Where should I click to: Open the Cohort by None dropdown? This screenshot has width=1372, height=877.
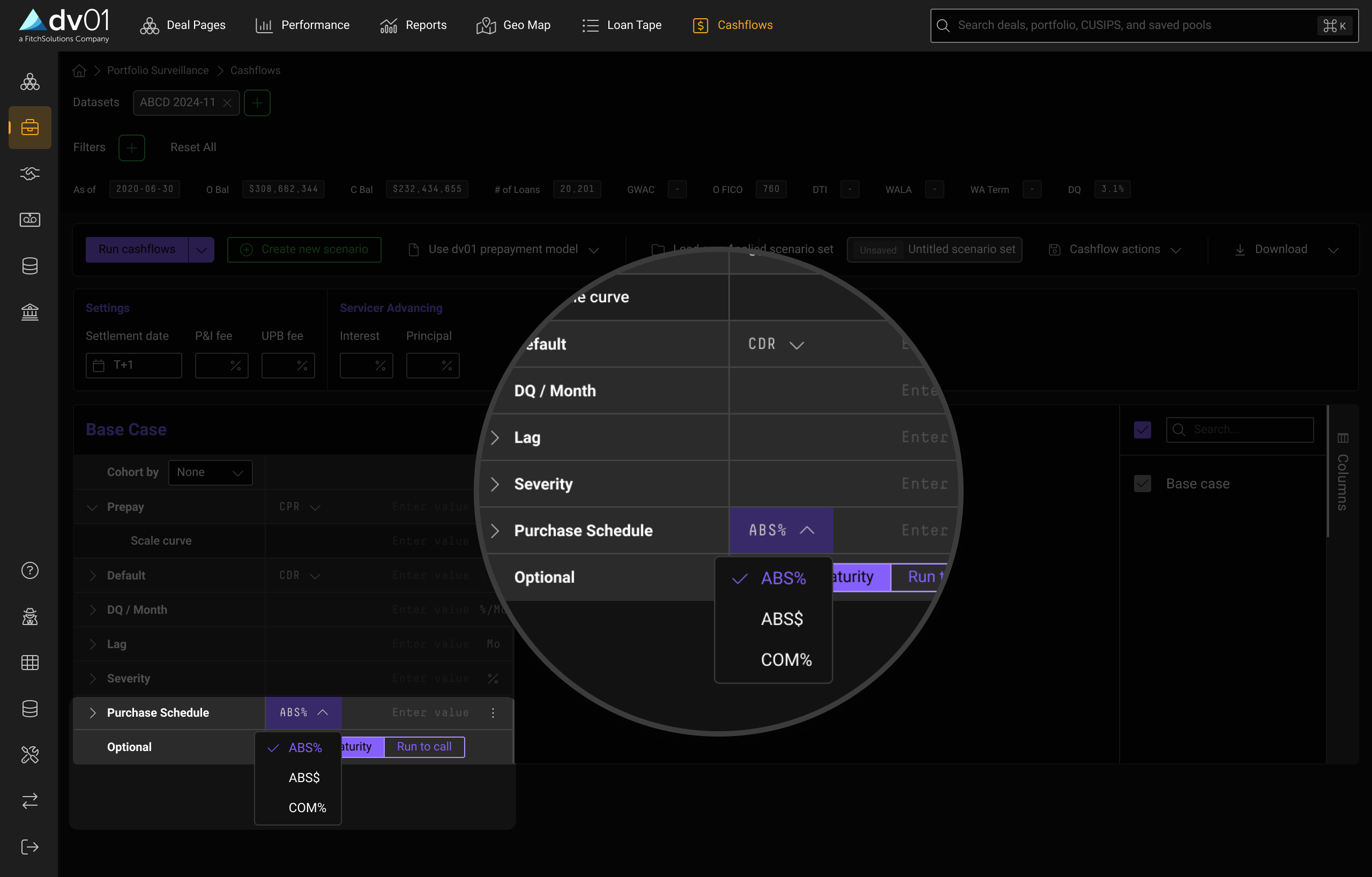[210, 472]
